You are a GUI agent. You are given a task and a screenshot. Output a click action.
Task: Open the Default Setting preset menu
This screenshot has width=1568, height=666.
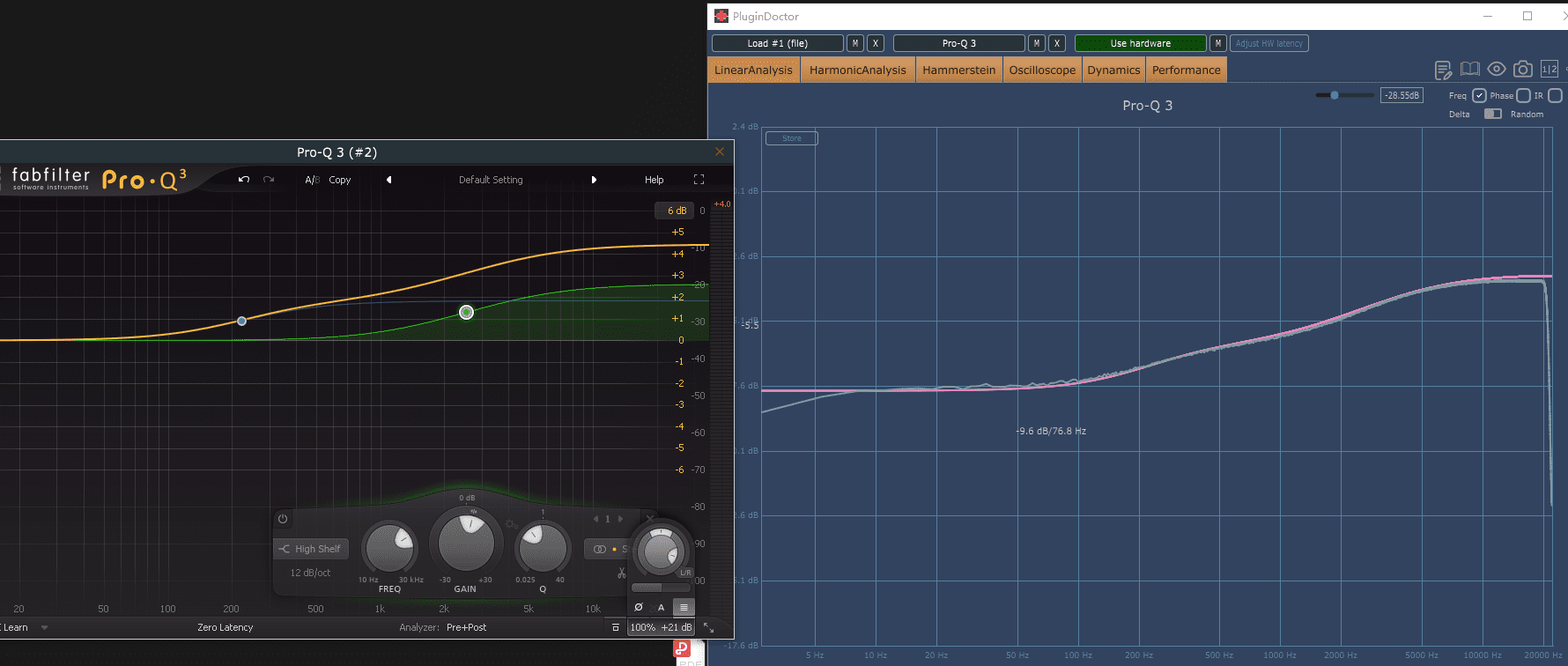point(491,180)
